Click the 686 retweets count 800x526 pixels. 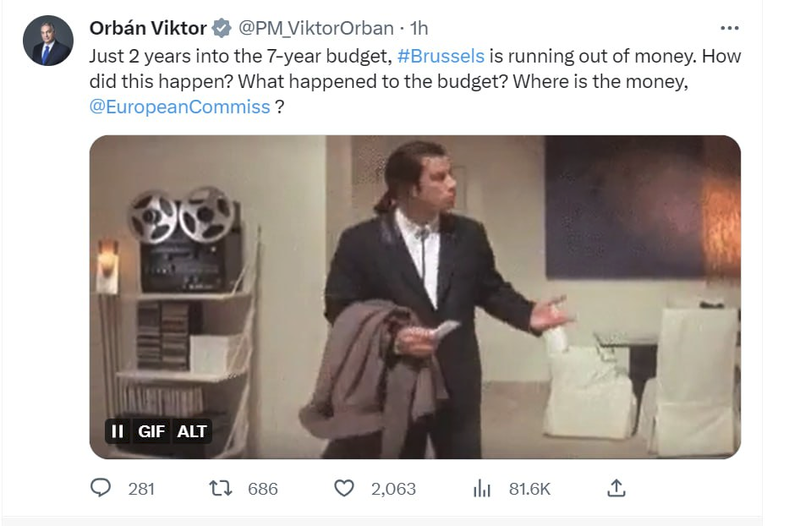pos(262,489)
